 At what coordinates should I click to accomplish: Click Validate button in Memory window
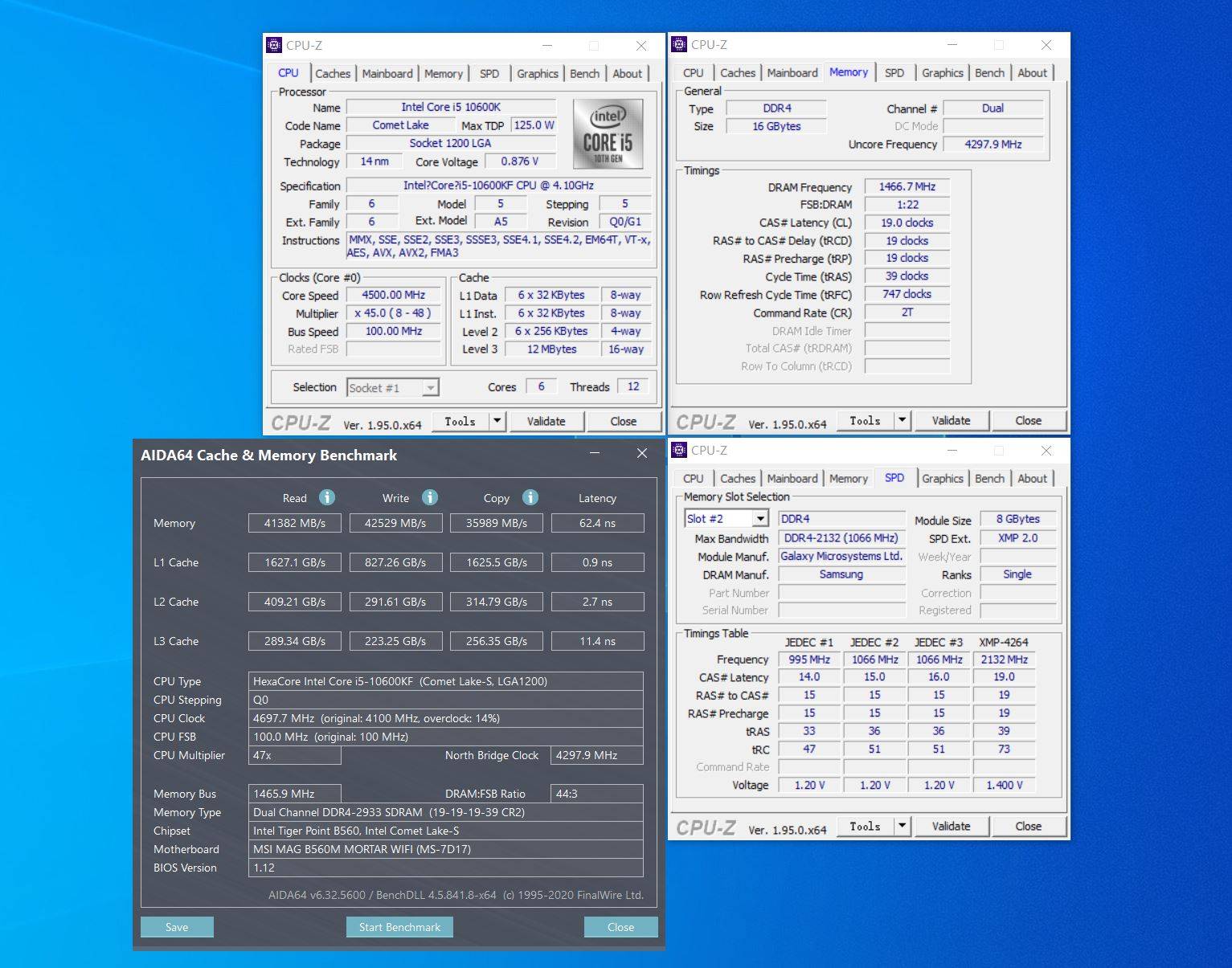(x=951, y=420)
